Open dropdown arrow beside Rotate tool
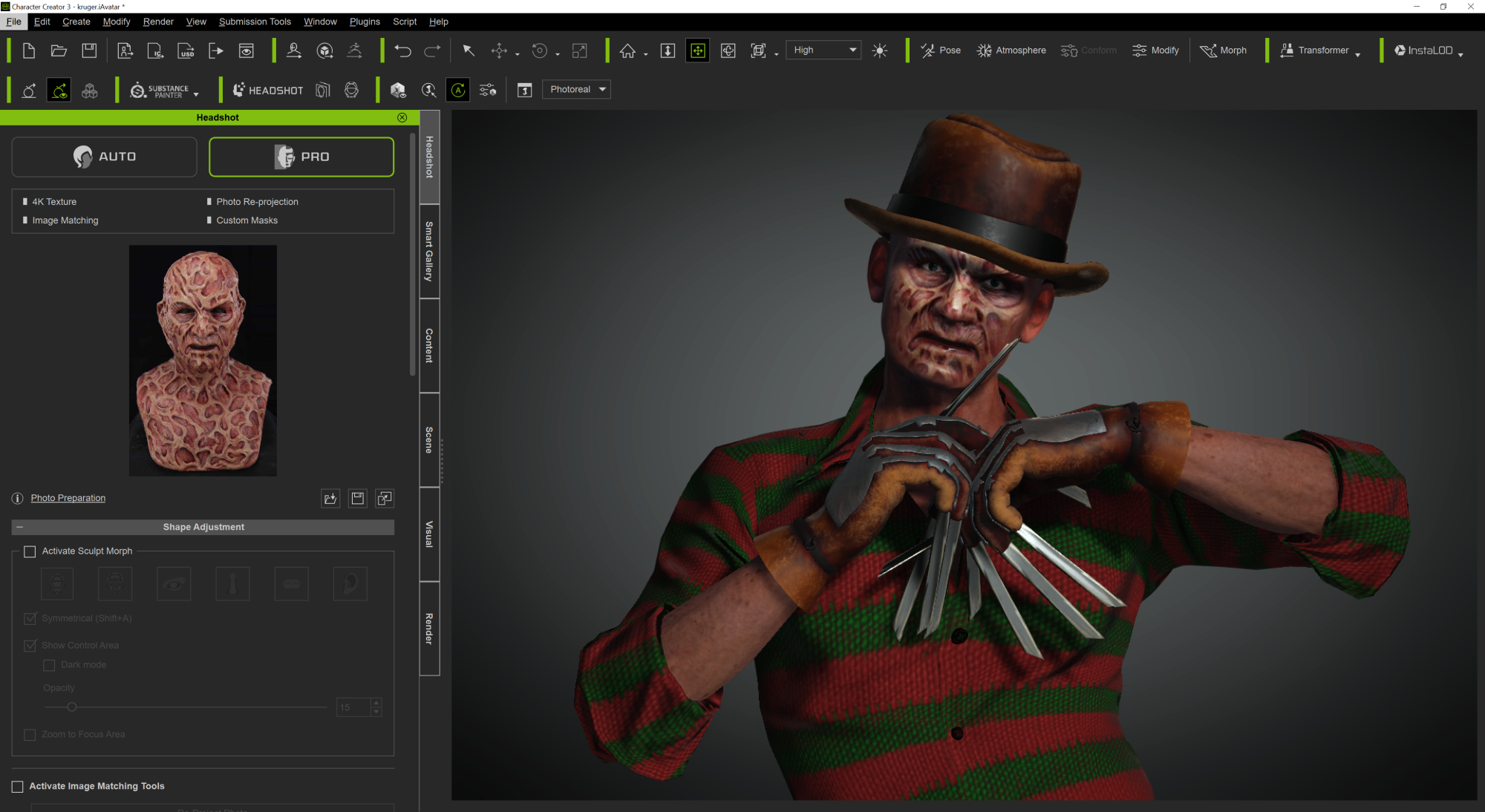 point(557,53)
